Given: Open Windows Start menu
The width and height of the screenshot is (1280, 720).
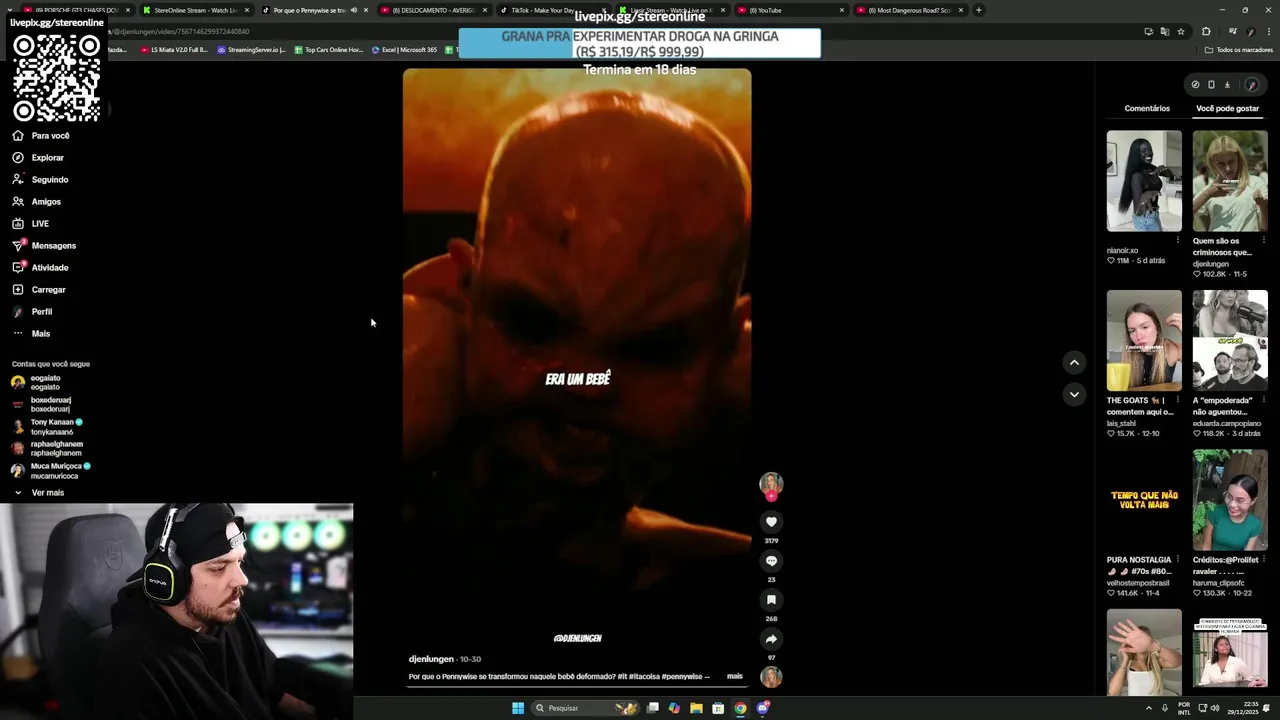Looking at the screenshot, I should [518, 708].
